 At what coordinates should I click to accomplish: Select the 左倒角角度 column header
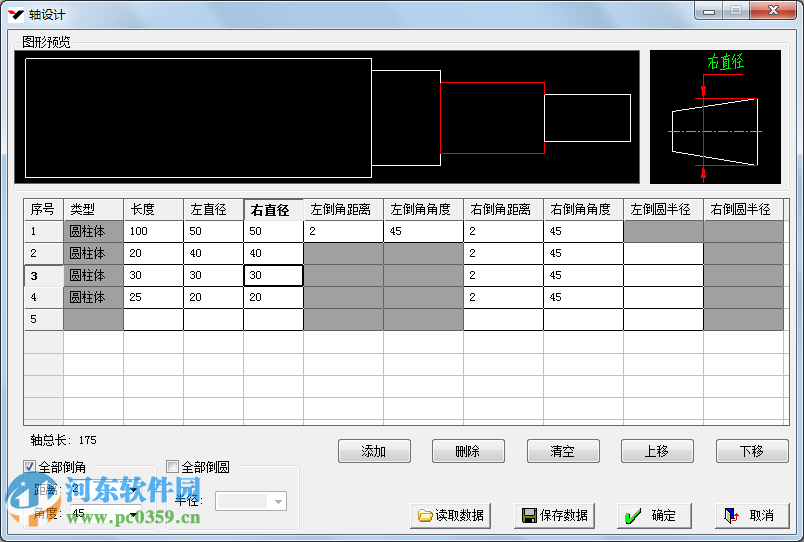point(424,210)
